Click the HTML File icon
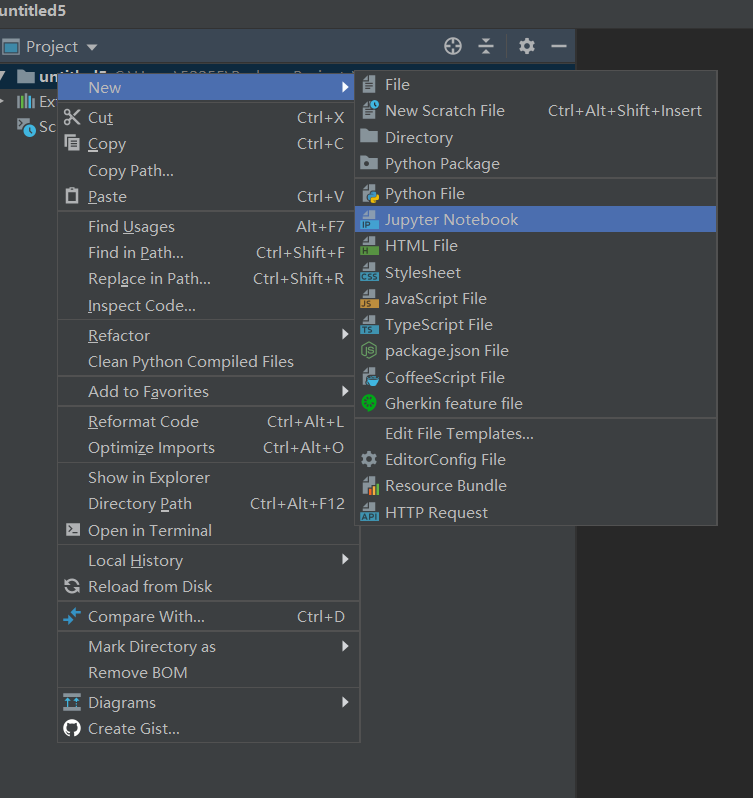 click(369, 246)
